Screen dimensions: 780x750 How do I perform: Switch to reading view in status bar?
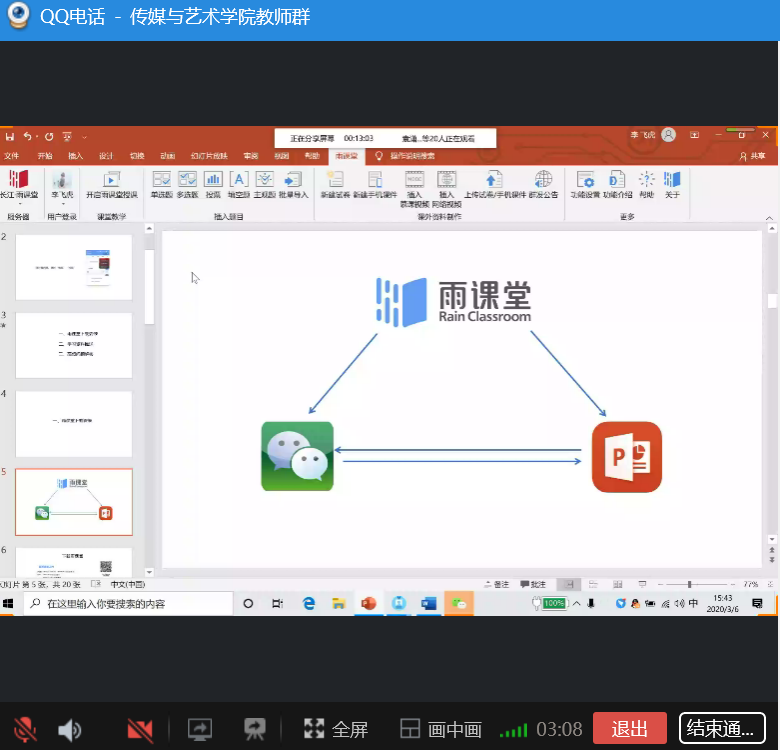click(x=617, y=584)
